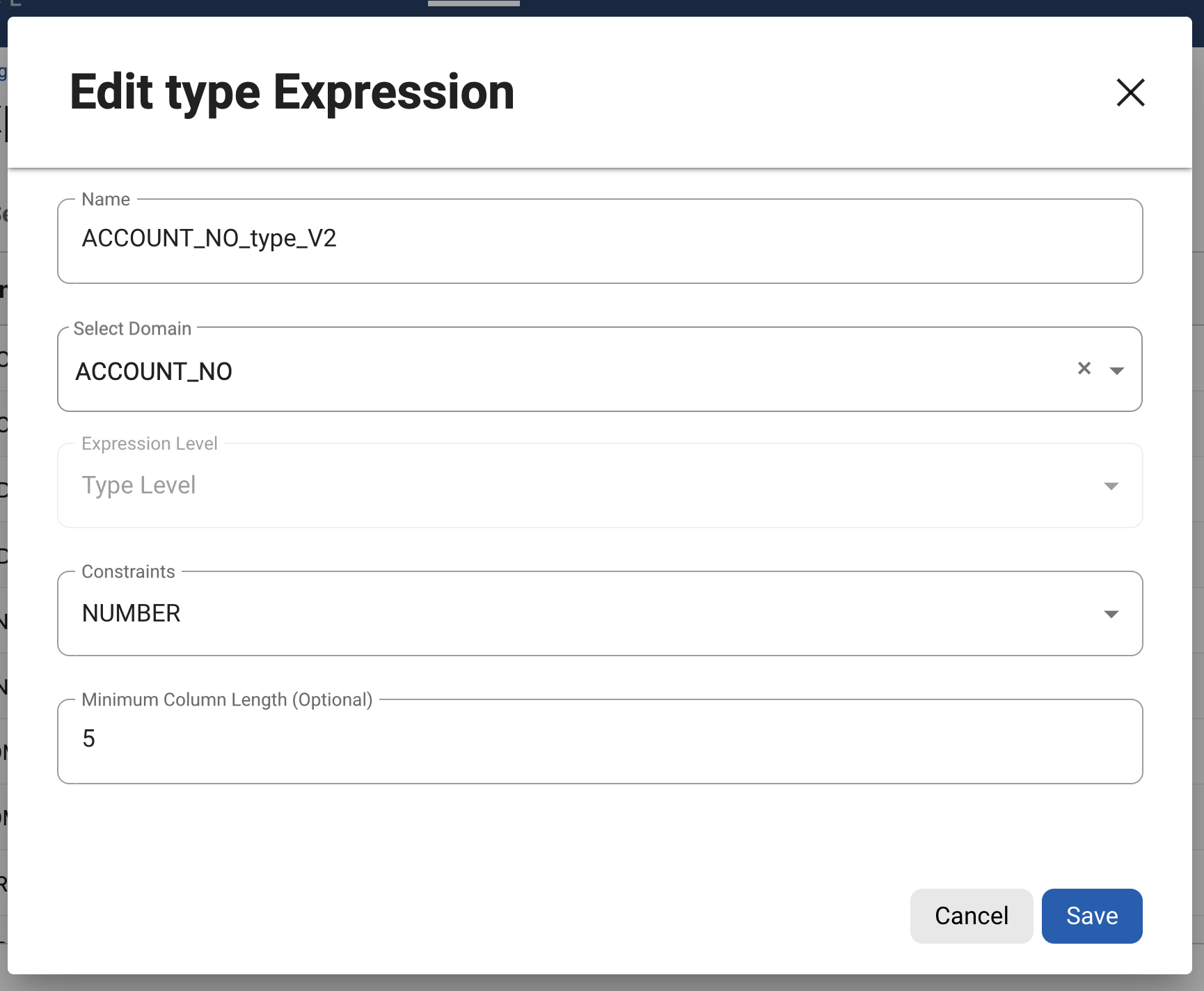
Task: Save the type expression
Action: (x=1091, y=916)
